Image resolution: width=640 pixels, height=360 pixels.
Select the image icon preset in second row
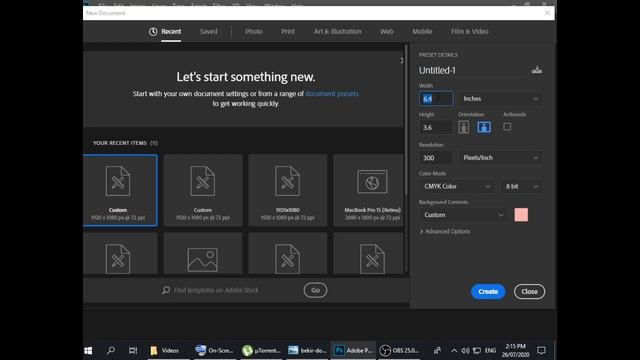coord(203,253)
